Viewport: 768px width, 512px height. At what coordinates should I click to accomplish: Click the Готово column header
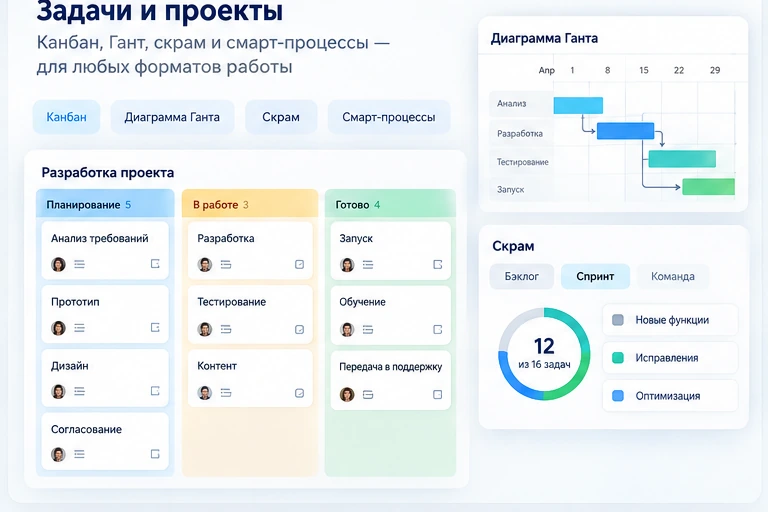tap(390, 204)
